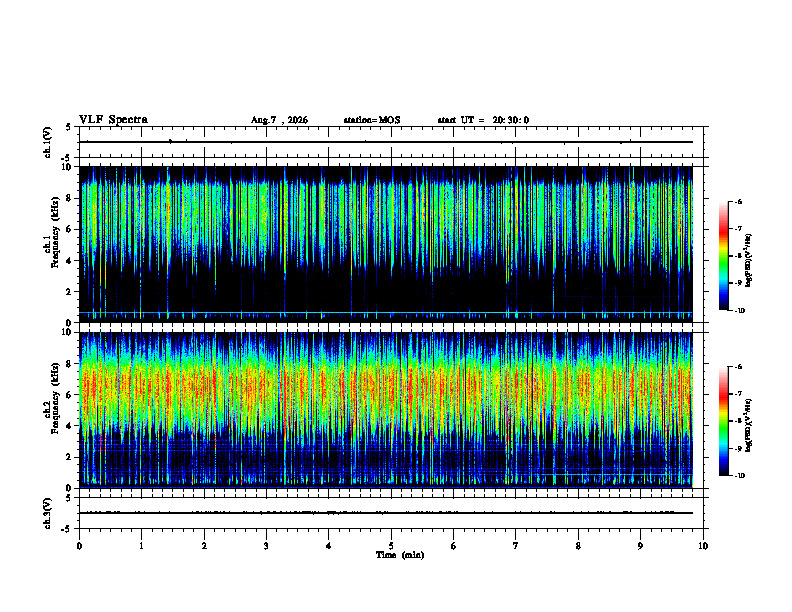Select the date text "Aug.7, 2026"
This screenshot has width=792, height=612.
tap(279, 120)
